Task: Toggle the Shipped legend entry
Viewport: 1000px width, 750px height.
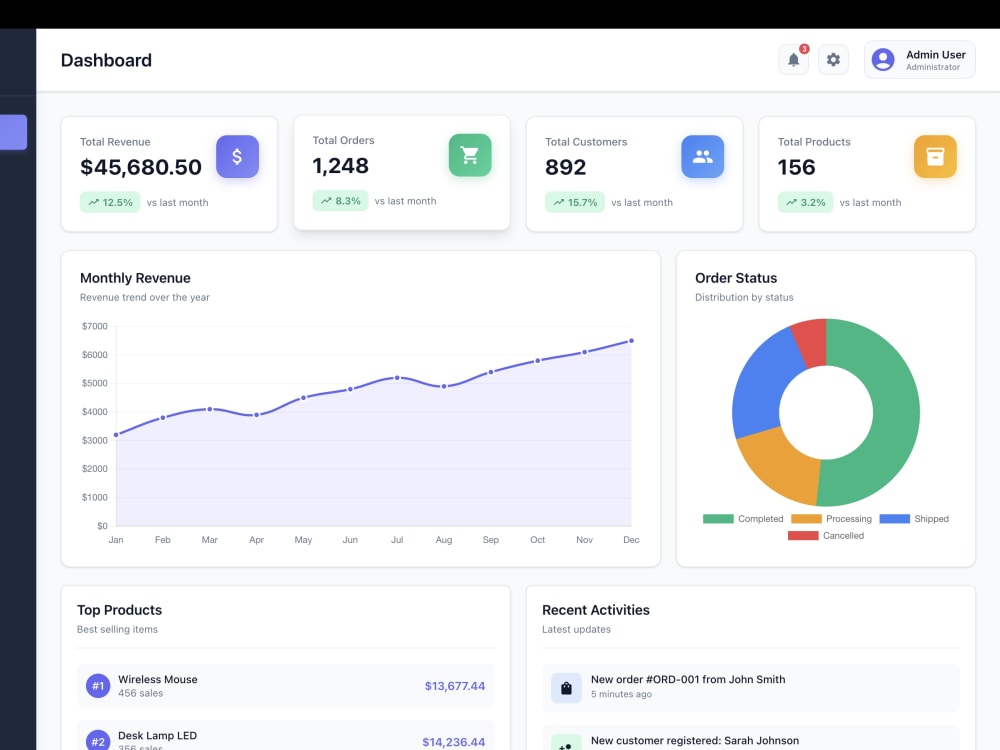Action: click(x=914, y=518)
